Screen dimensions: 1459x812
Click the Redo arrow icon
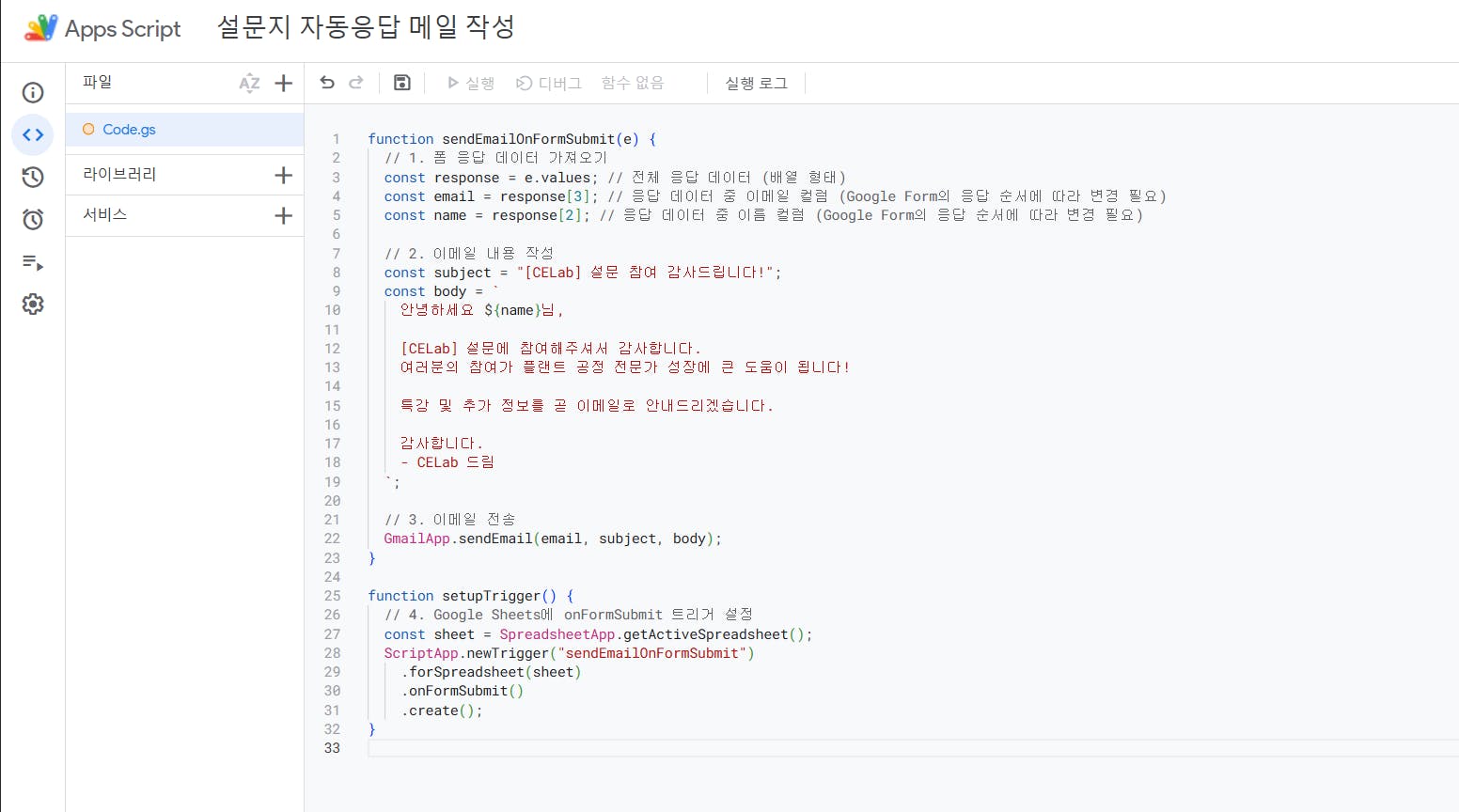356,83
